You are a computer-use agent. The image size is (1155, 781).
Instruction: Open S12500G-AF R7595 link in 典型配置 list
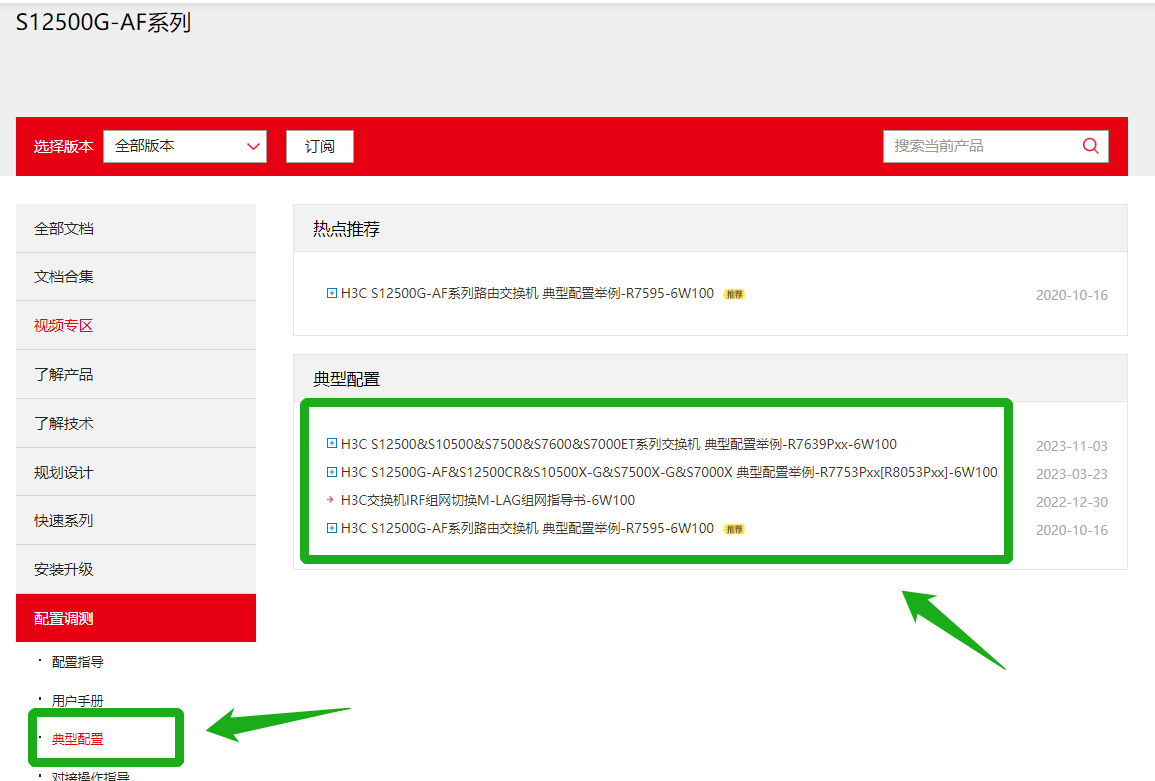pos(527,528)
